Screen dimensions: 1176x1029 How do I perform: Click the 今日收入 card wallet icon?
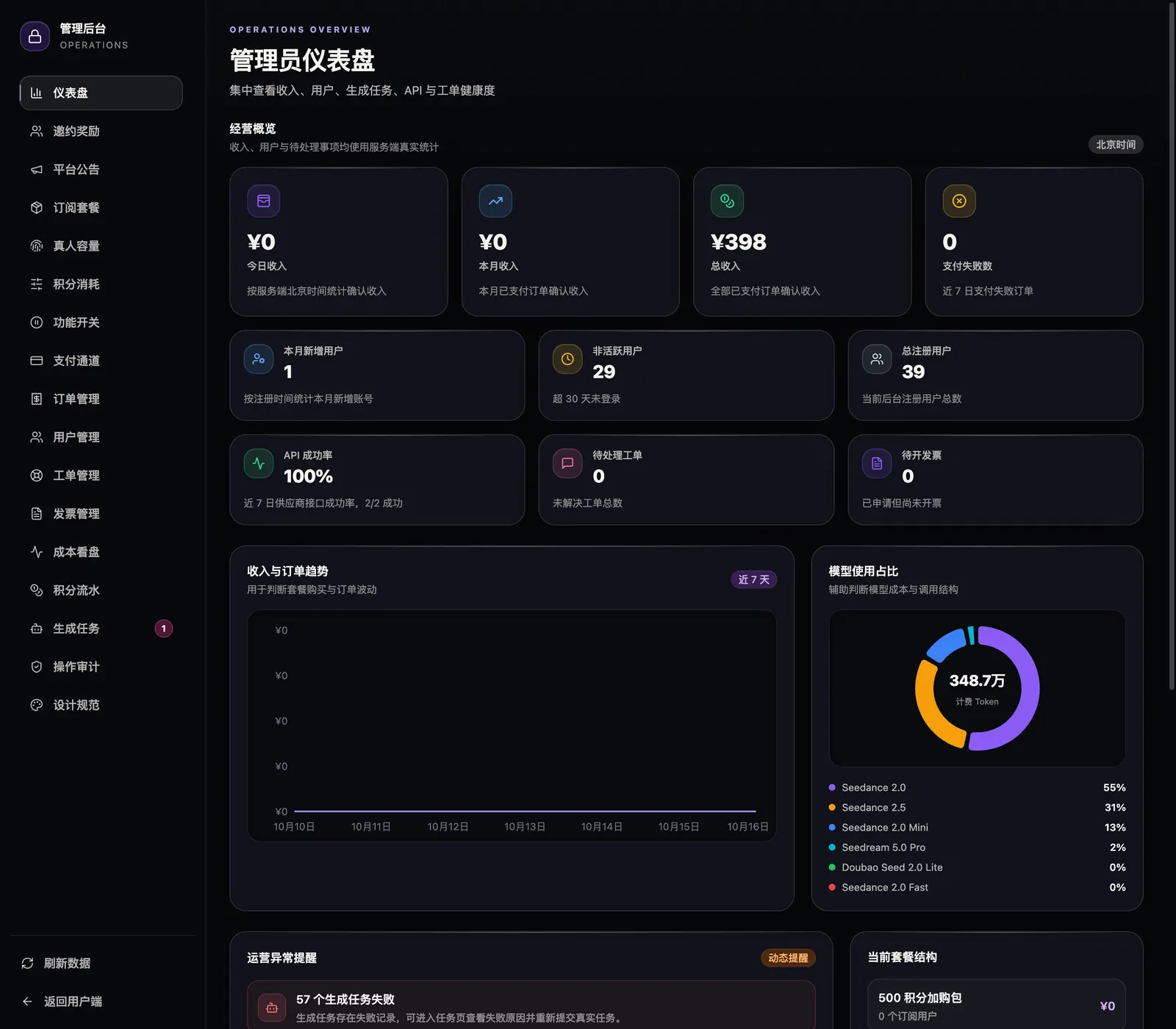(263, 201)
